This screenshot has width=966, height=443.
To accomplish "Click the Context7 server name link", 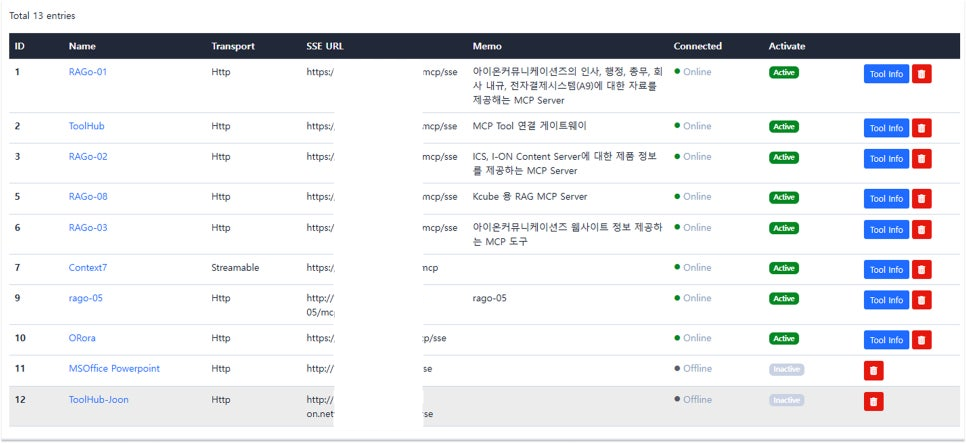I will click(87, 268).
